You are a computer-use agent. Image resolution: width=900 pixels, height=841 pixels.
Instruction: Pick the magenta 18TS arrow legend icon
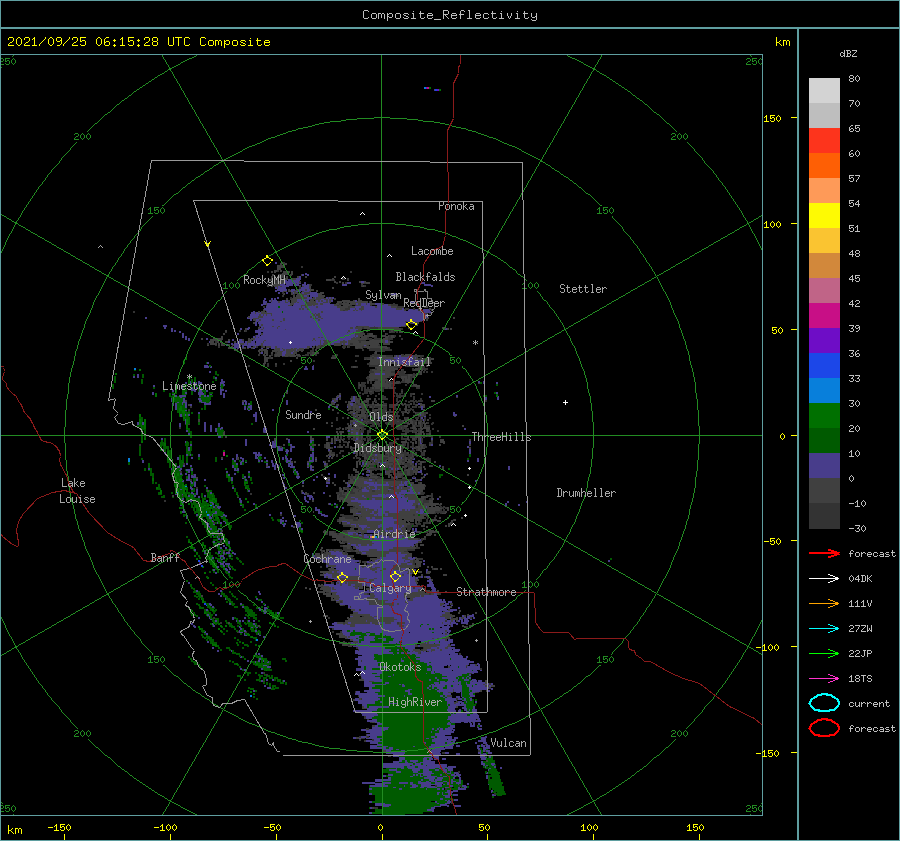tap(824, 679)
